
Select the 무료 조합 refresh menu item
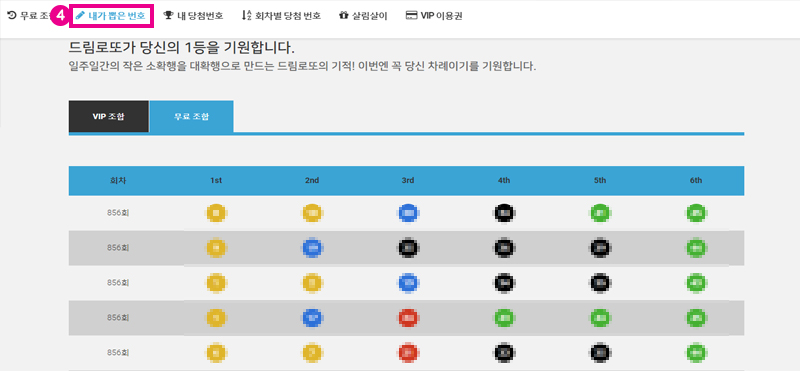point(30,15)
